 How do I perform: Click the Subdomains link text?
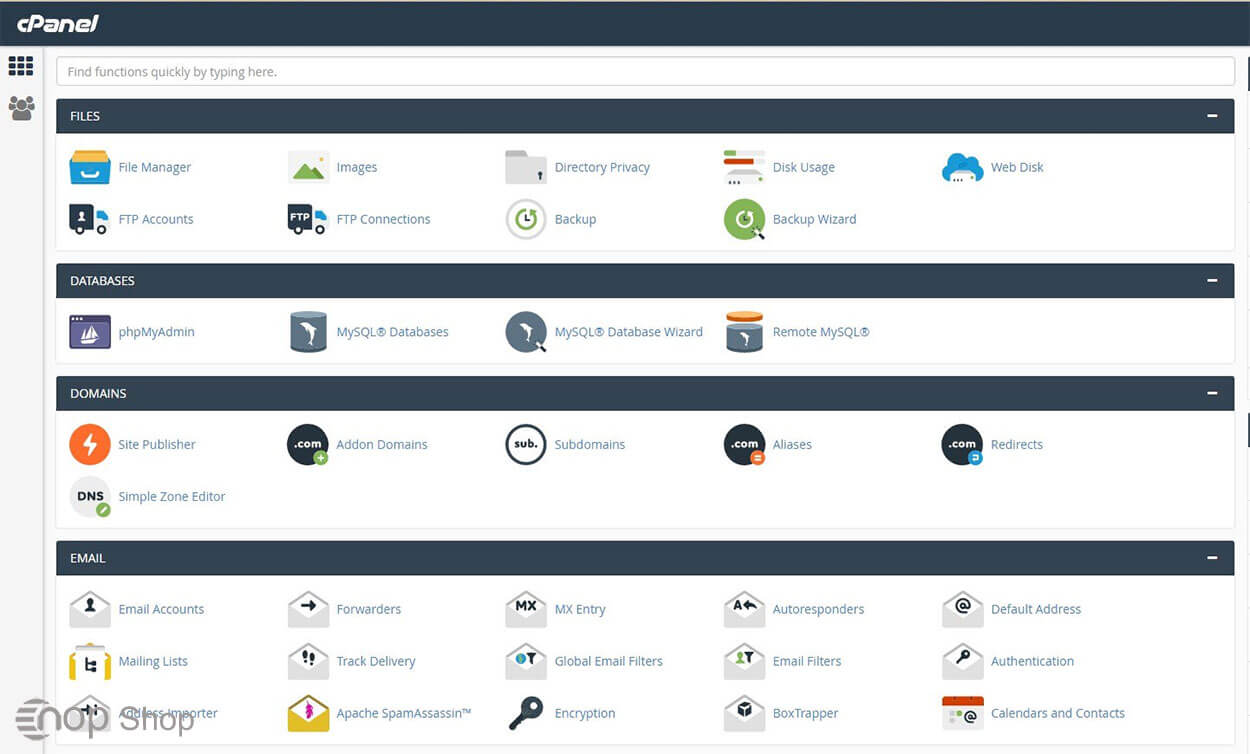[x=589, y=444]
